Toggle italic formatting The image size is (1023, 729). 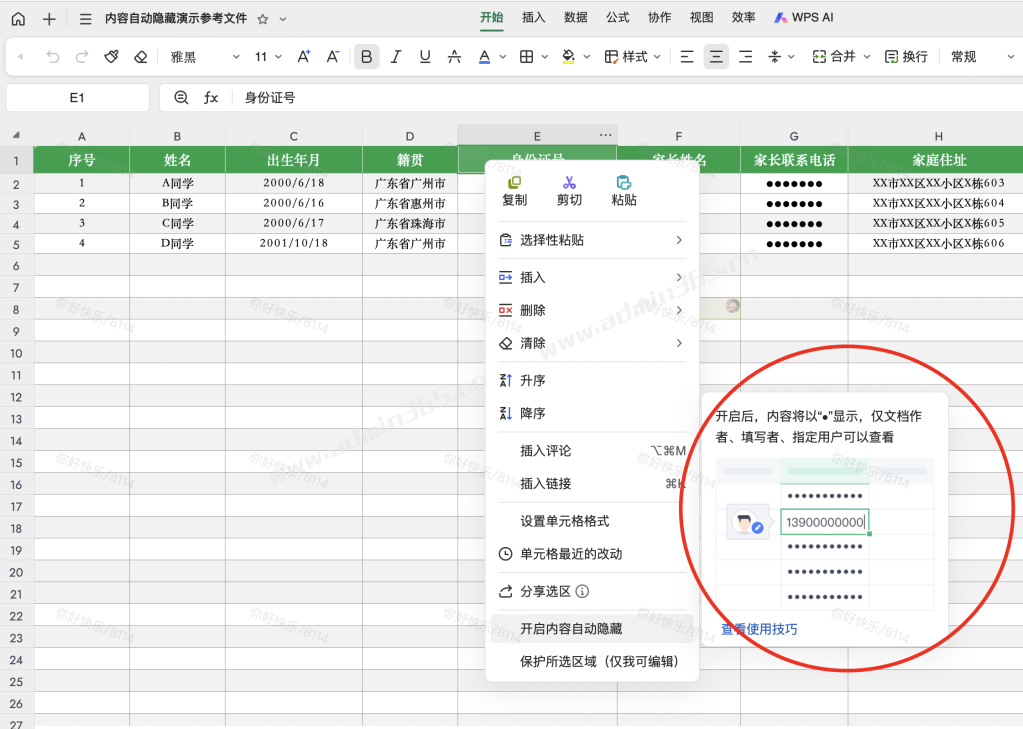(x=396, y=57)
